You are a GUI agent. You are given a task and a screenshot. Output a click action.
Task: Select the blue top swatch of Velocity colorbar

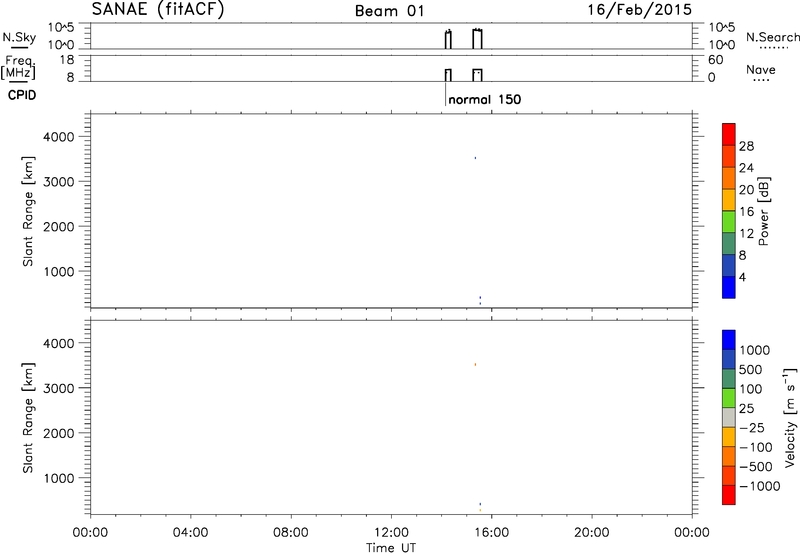(x=729, y=340)
